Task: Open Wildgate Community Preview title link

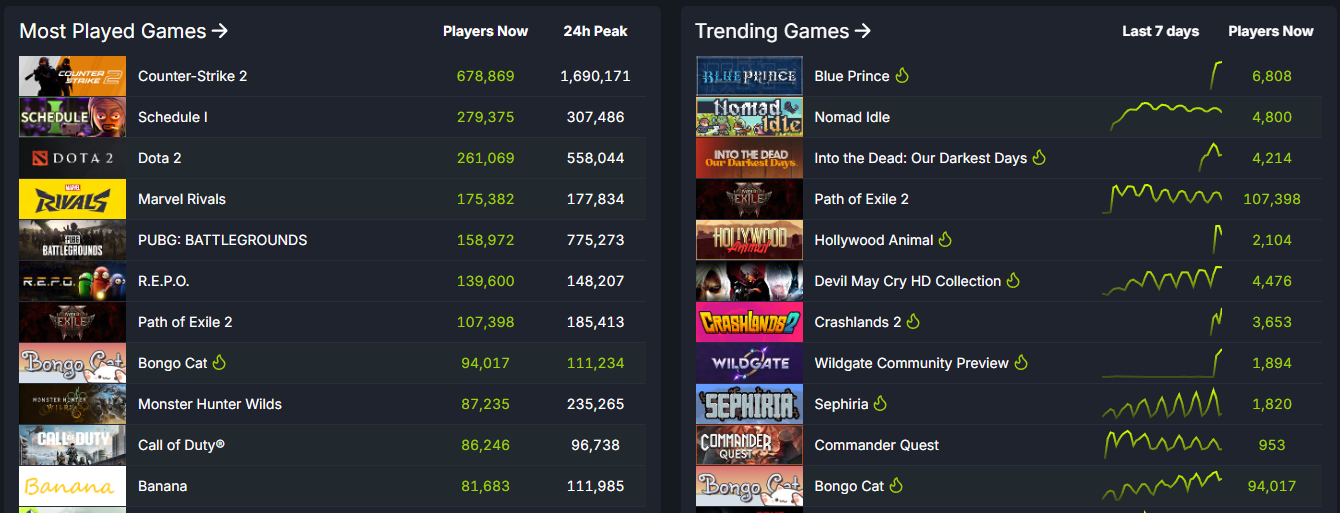Action: click(x=912, y=363)
